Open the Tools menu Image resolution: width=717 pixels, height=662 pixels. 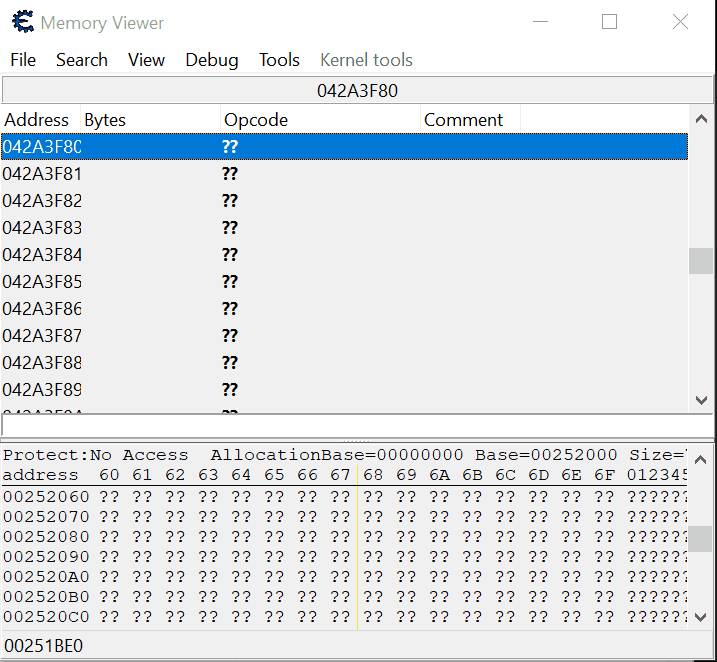pyautogui.click(x=279, y=60)
